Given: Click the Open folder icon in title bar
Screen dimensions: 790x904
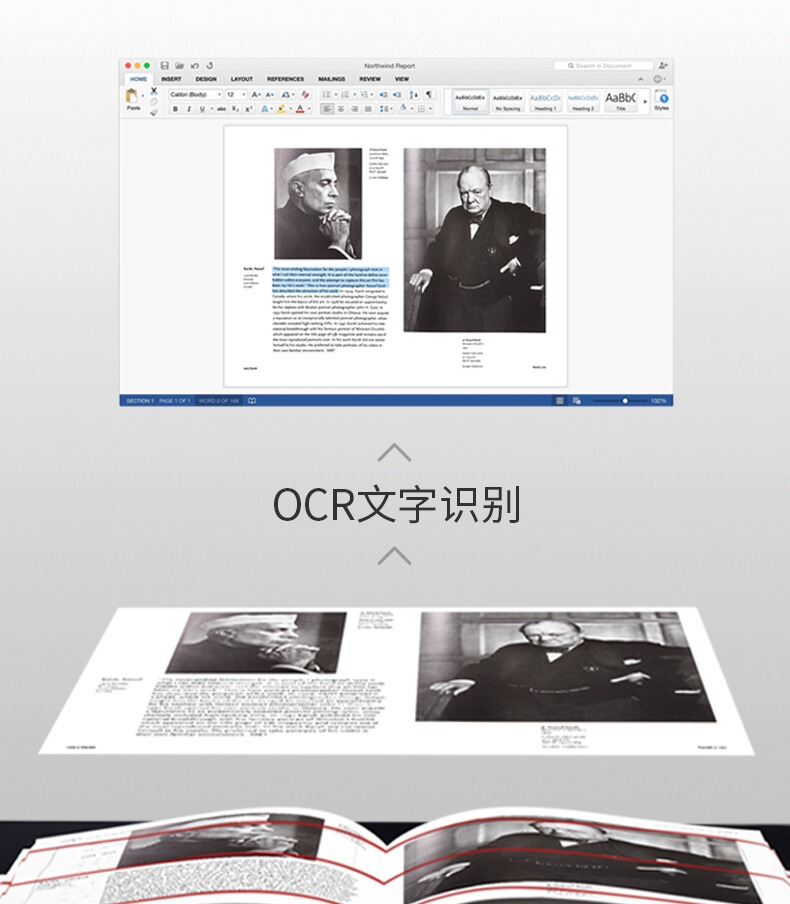Looking at the screenshot, I should click(179, 66).
